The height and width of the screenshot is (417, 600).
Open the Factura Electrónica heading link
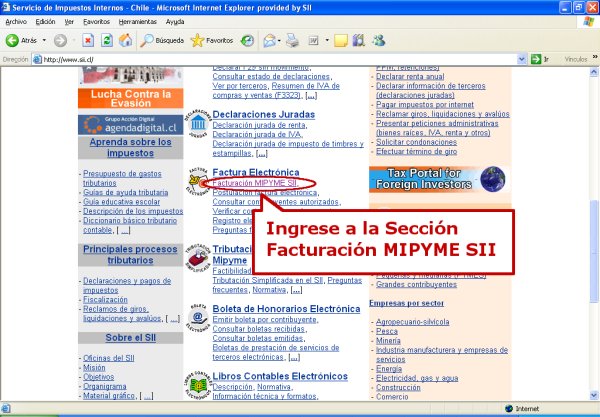(x=256, y=172)
